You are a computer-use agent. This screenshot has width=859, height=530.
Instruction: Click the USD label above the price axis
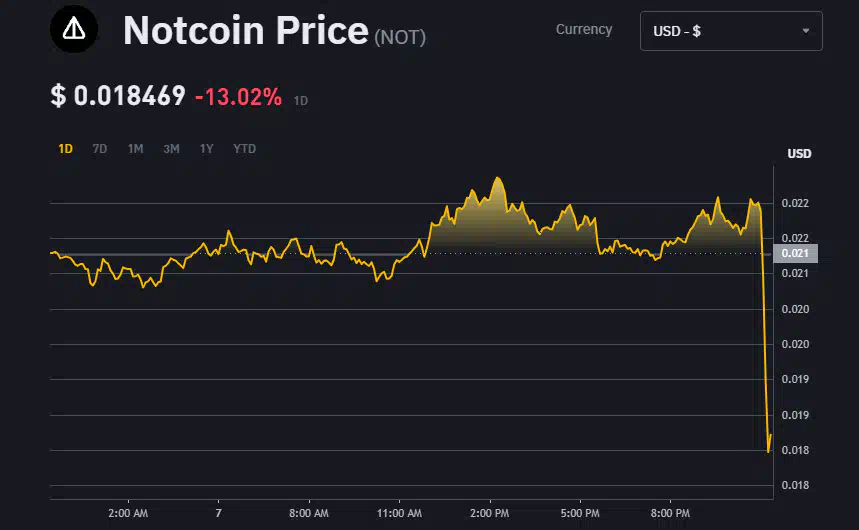coord(799,154)
